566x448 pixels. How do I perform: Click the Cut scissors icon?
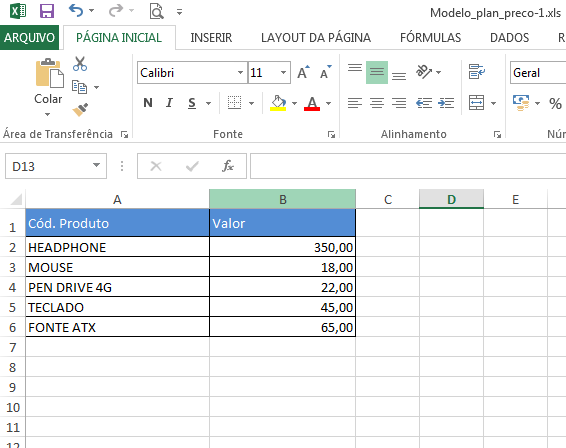click(80, 64)
